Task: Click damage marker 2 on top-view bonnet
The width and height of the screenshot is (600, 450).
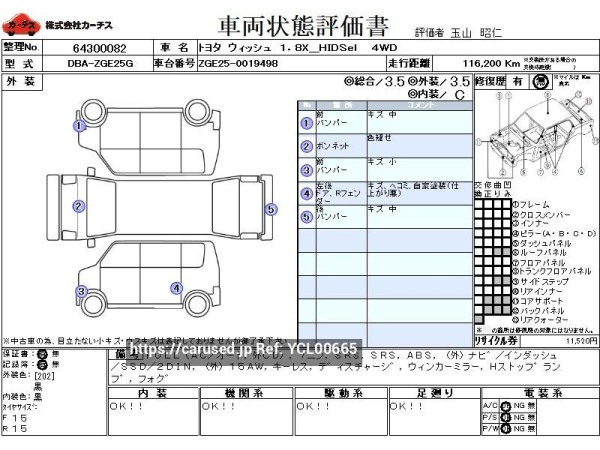Action: coord(78,207)
